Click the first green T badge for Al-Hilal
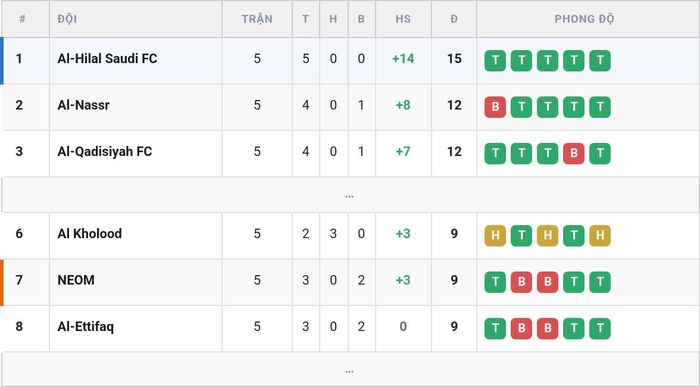Screen dimensions: 700x387 pos(495,60)
